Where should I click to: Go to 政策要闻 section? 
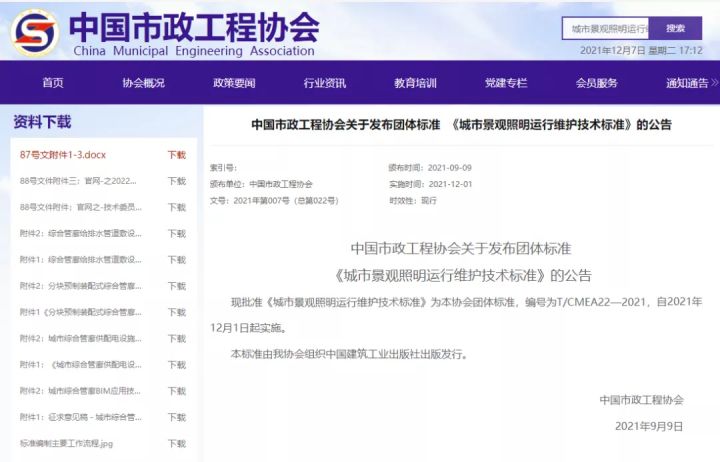(234, 83)
